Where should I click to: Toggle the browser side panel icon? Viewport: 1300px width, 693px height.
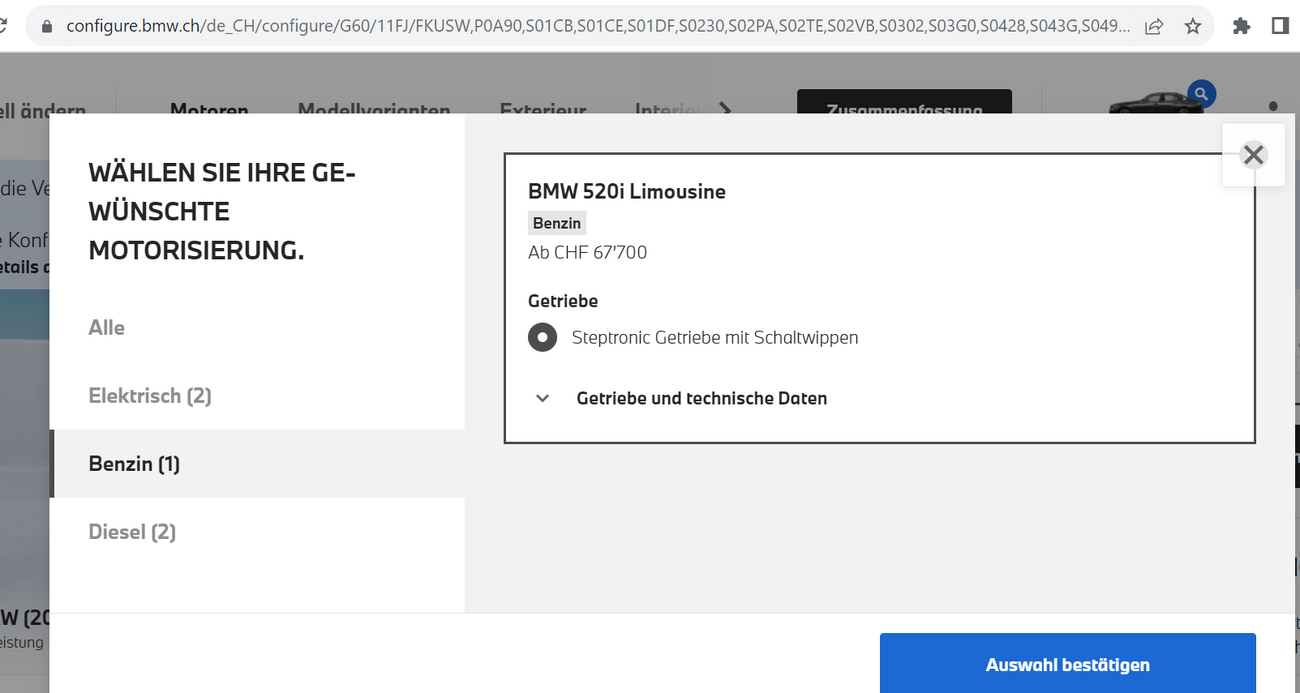point(1280,26)
